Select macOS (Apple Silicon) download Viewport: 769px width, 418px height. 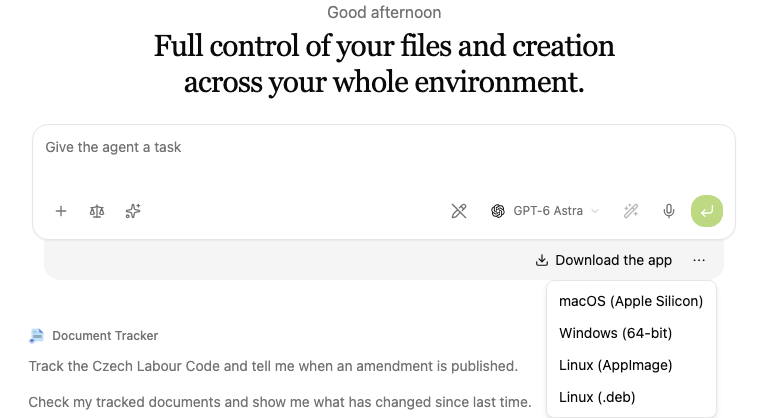point(631,301)
